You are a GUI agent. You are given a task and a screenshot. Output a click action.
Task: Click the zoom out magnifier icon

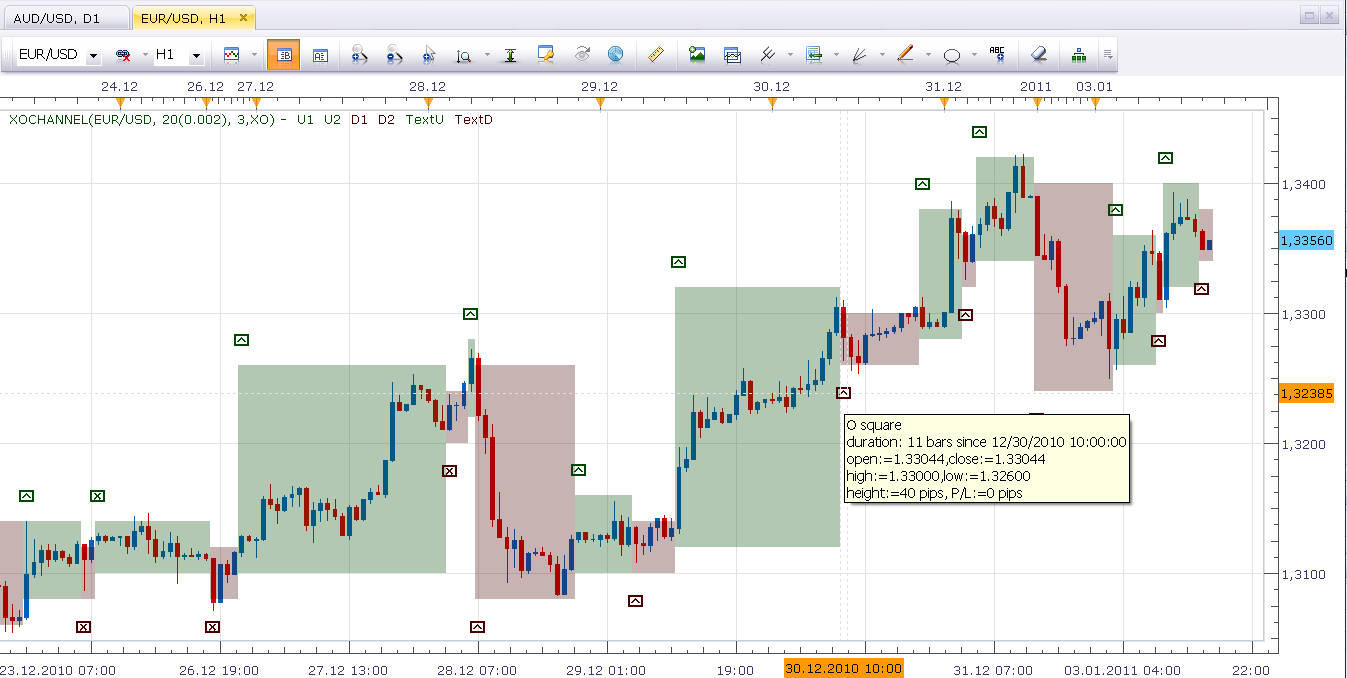pyautogui.click(x=394, y=55)
